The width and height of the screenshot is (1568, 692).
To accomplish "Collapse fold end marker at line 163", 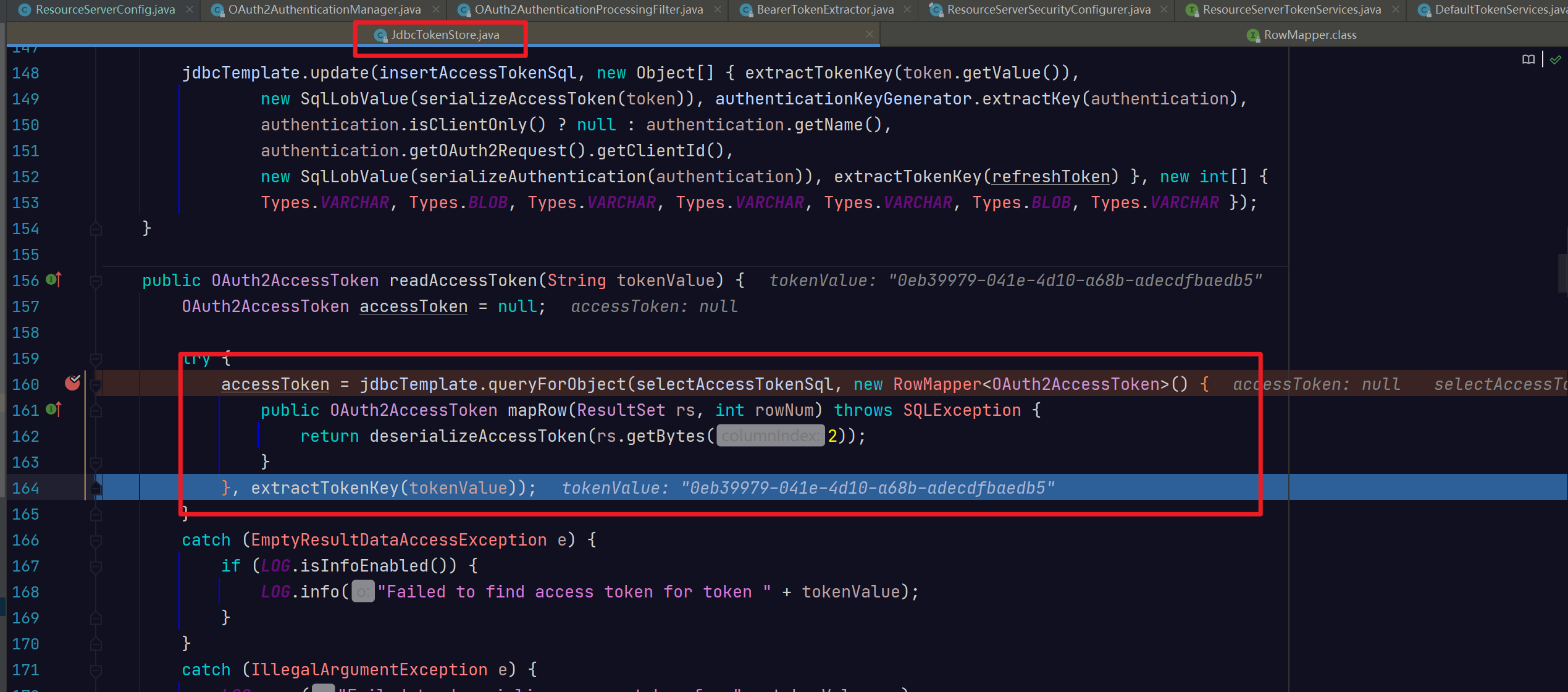I will point(96,463).
